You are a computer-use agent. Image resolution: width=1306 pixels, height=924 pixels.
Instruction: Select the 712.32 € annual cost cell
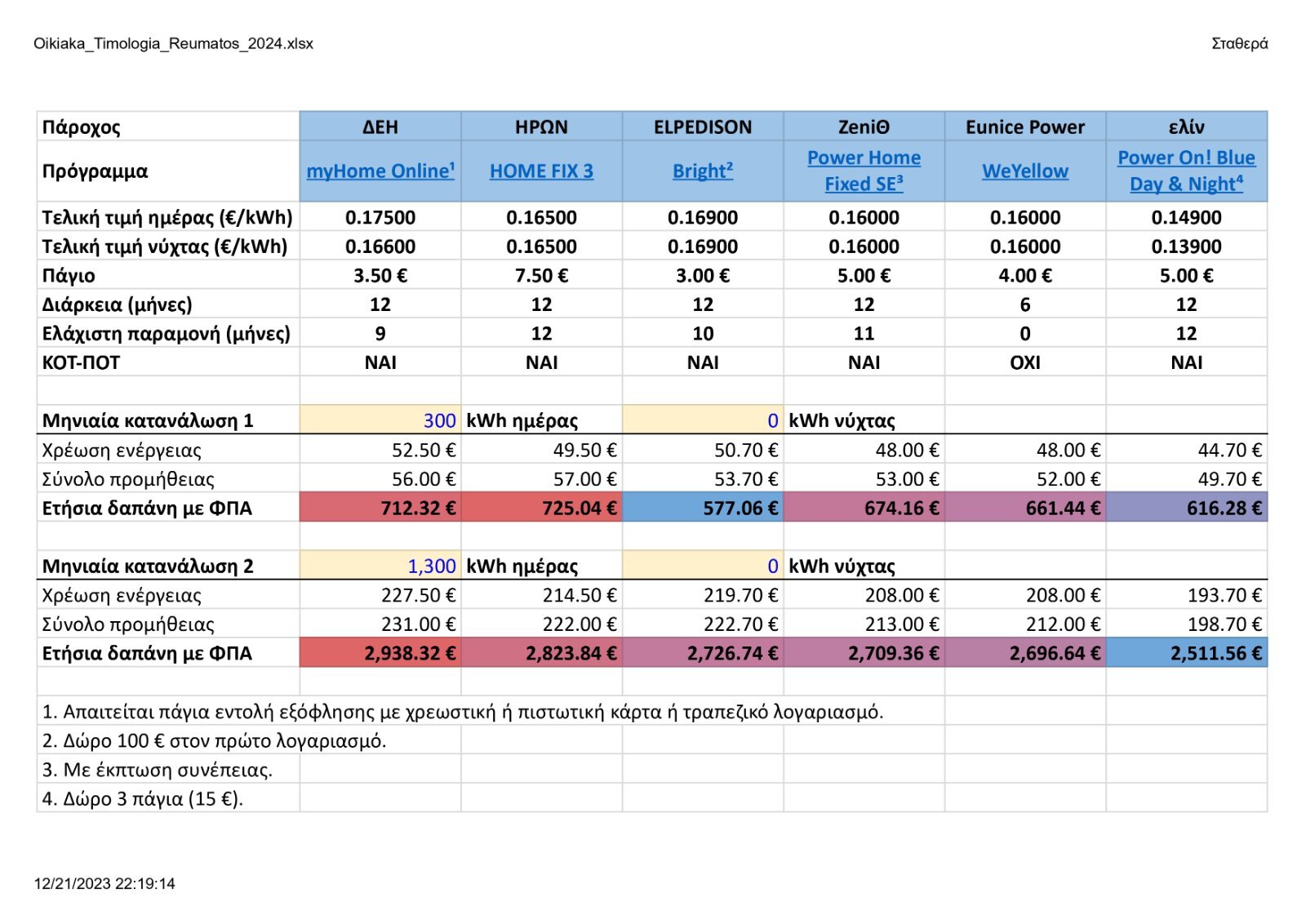(x=380, y=507)
